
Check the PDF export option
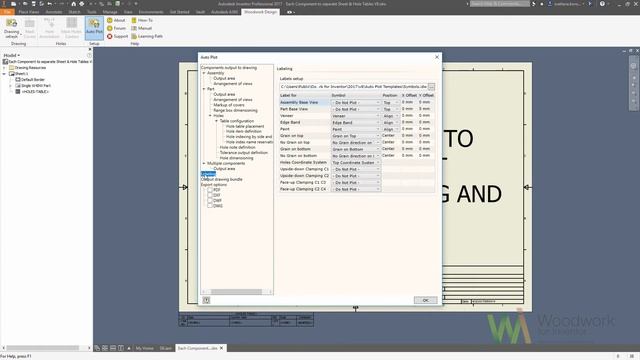tap(210, 190)
